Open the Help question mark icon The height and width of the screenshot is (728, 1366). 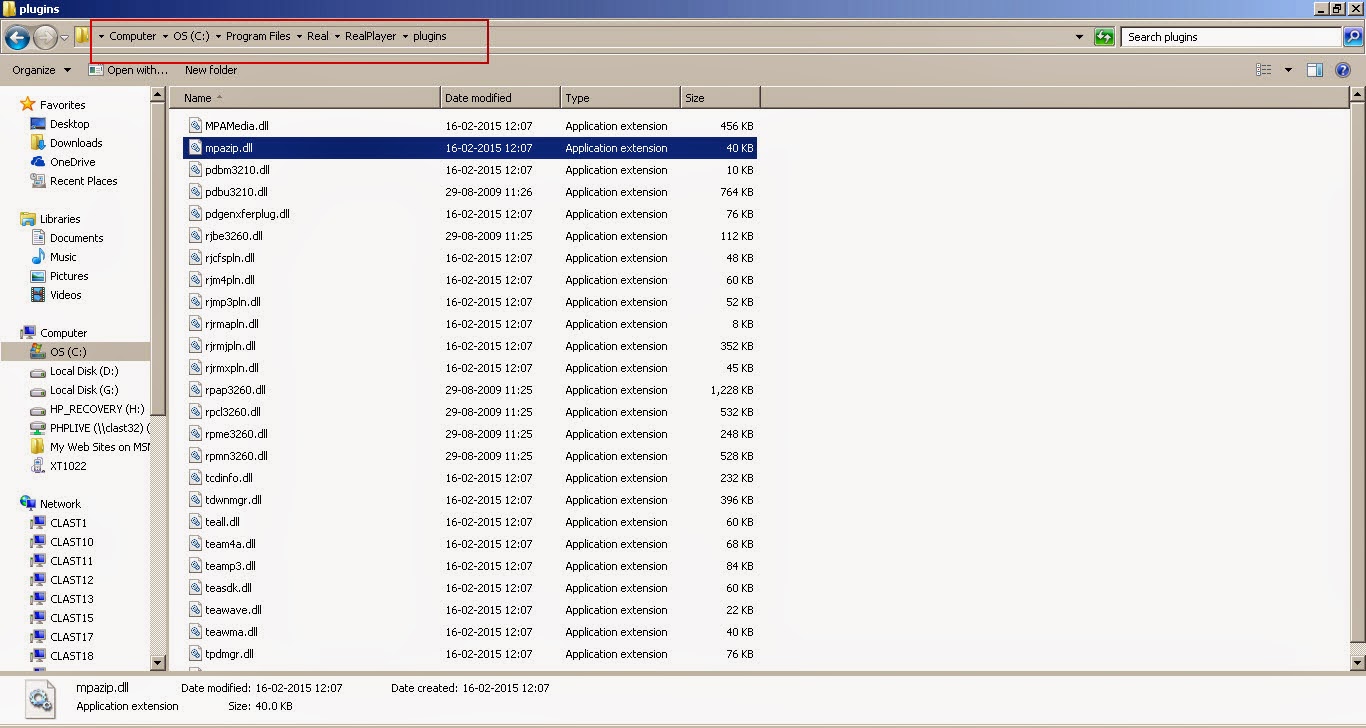(x=1344, y=70)
